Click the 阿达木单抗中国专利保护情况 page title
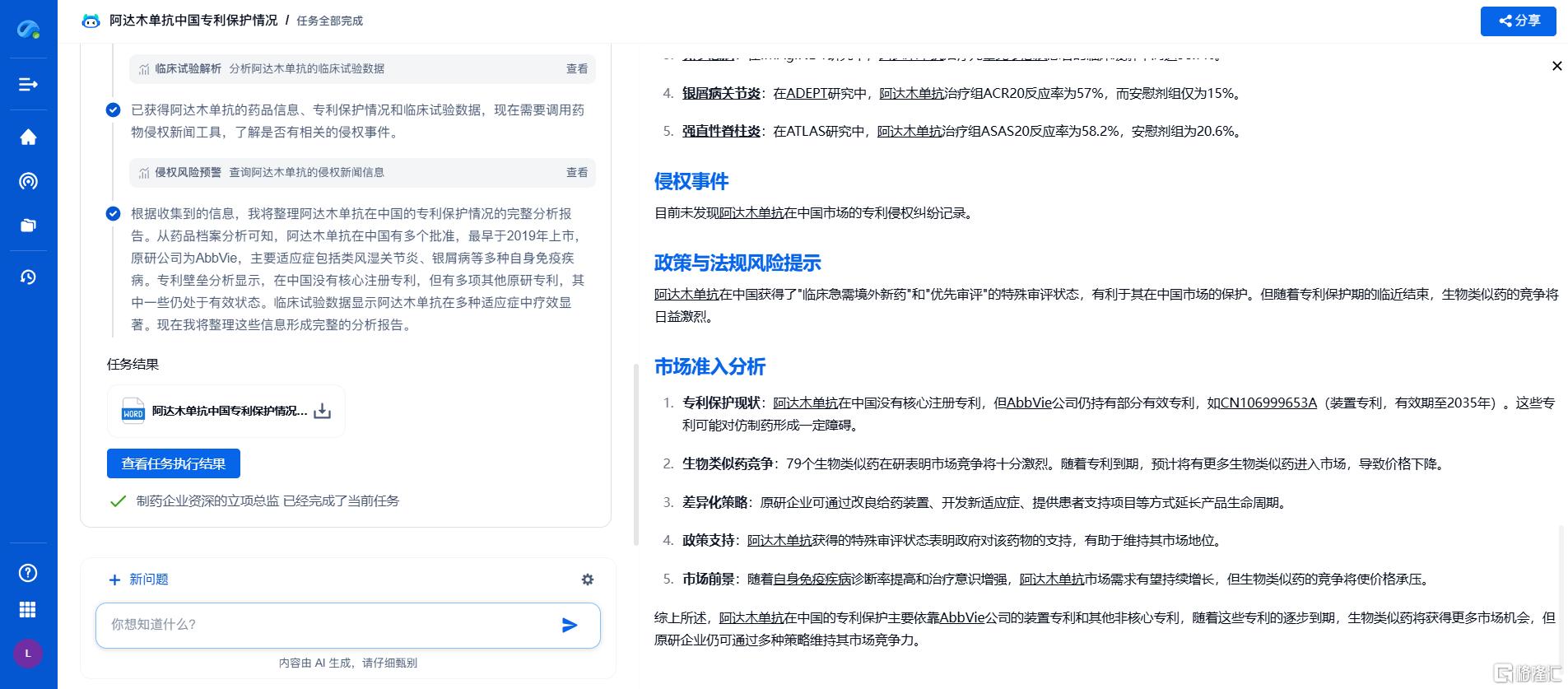 (x=193, y=21)
